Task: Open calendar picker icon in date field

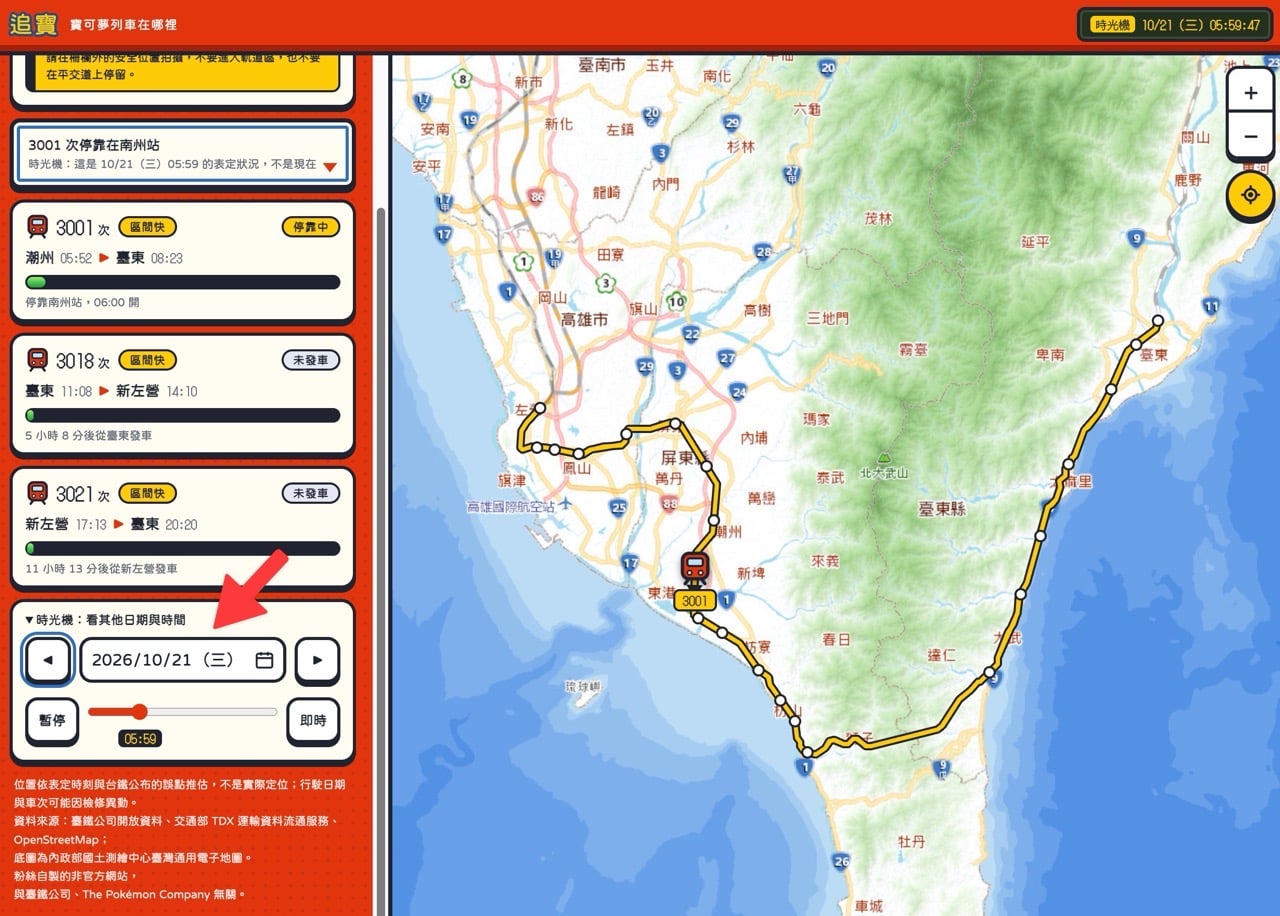Action: [x=264, y=660]
